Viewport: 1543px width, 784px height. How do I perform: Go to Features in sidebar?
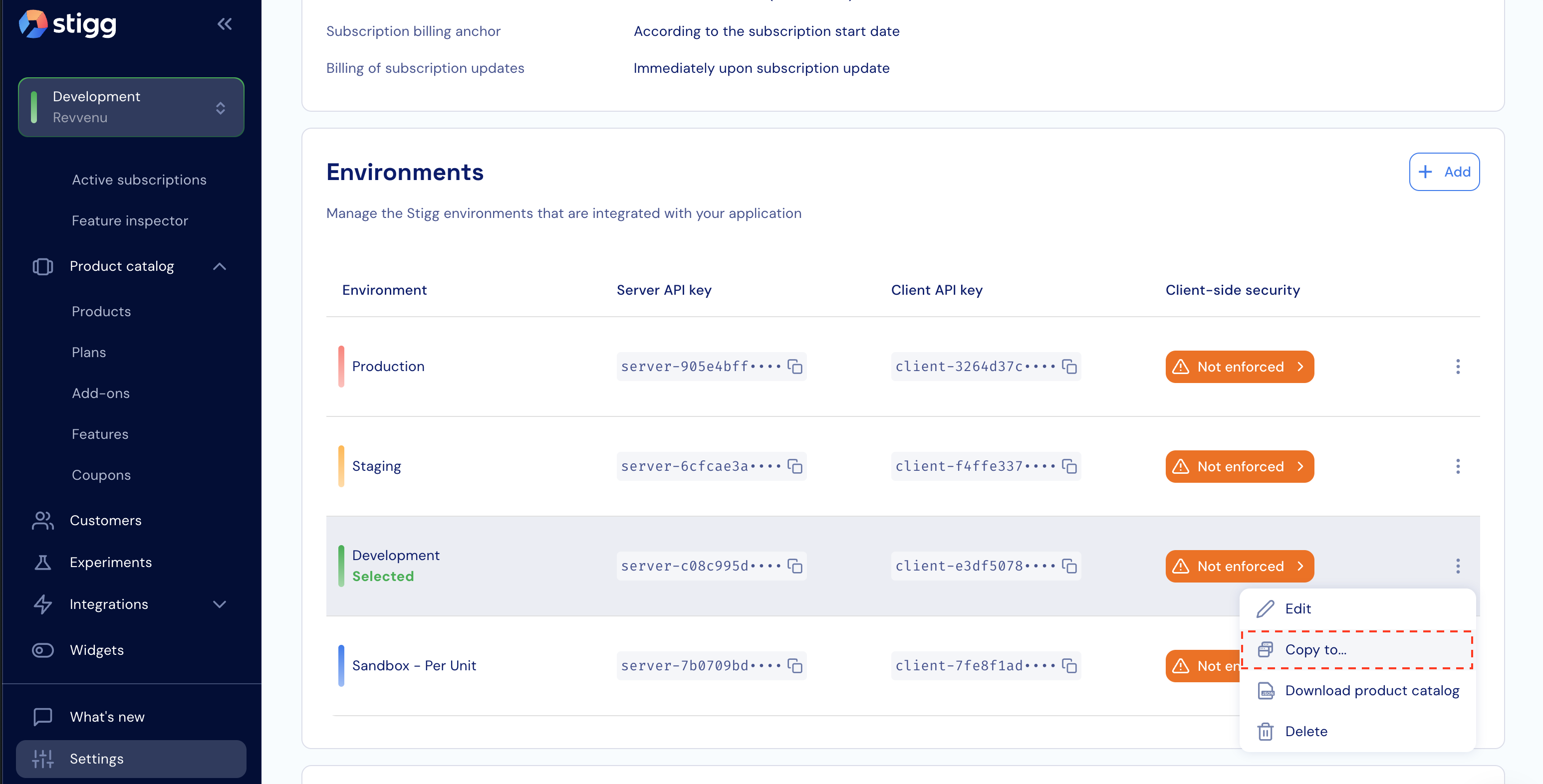pos(100,434)
